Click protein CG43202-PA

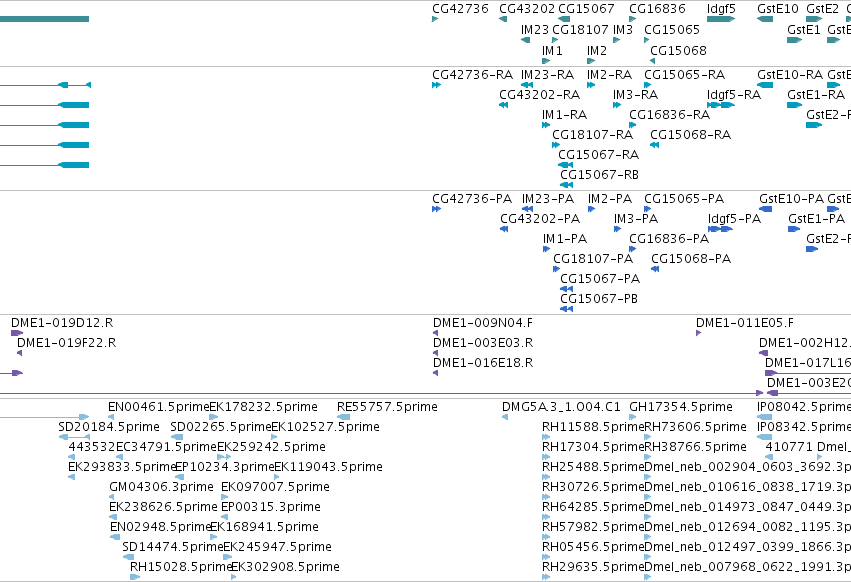coord(540,219)
